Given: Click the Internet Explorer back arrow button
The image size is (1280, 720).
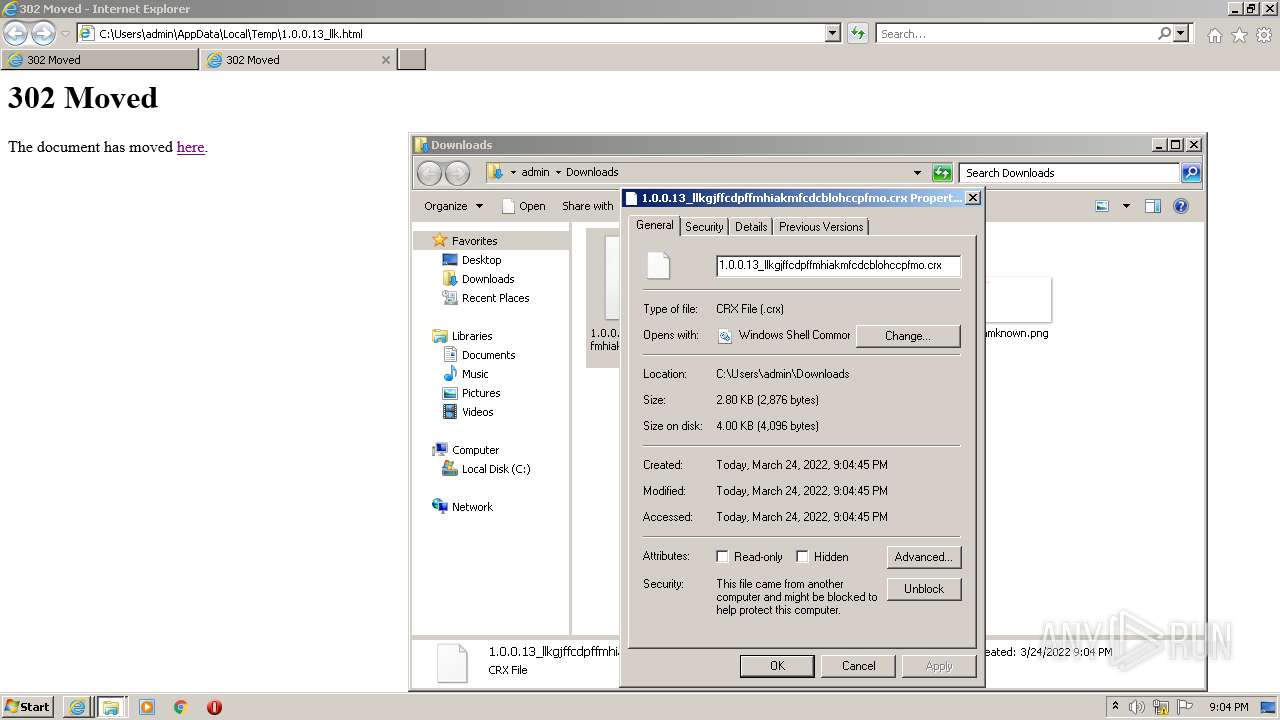Looking at the screenshot, I should [15, 34].
